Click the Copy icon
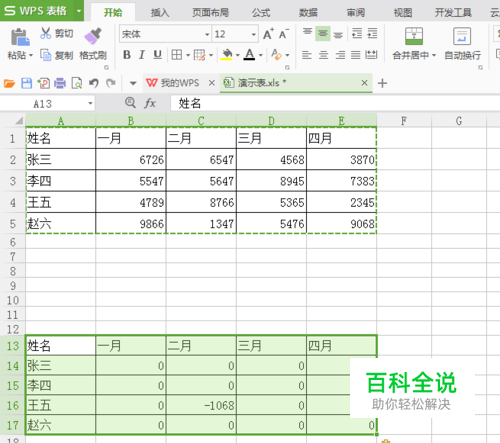Image resolution: width=500 pixels, height=443 pixels. (x=46, y=55)
